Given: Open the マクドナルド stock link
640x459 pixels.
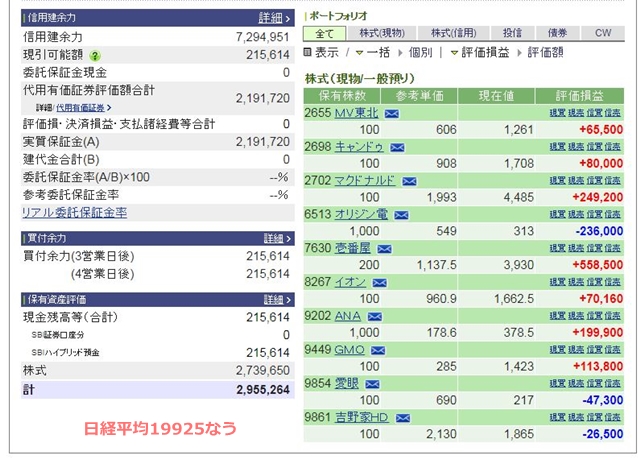Looking at the screenshot, I should [x=365, y=180].
